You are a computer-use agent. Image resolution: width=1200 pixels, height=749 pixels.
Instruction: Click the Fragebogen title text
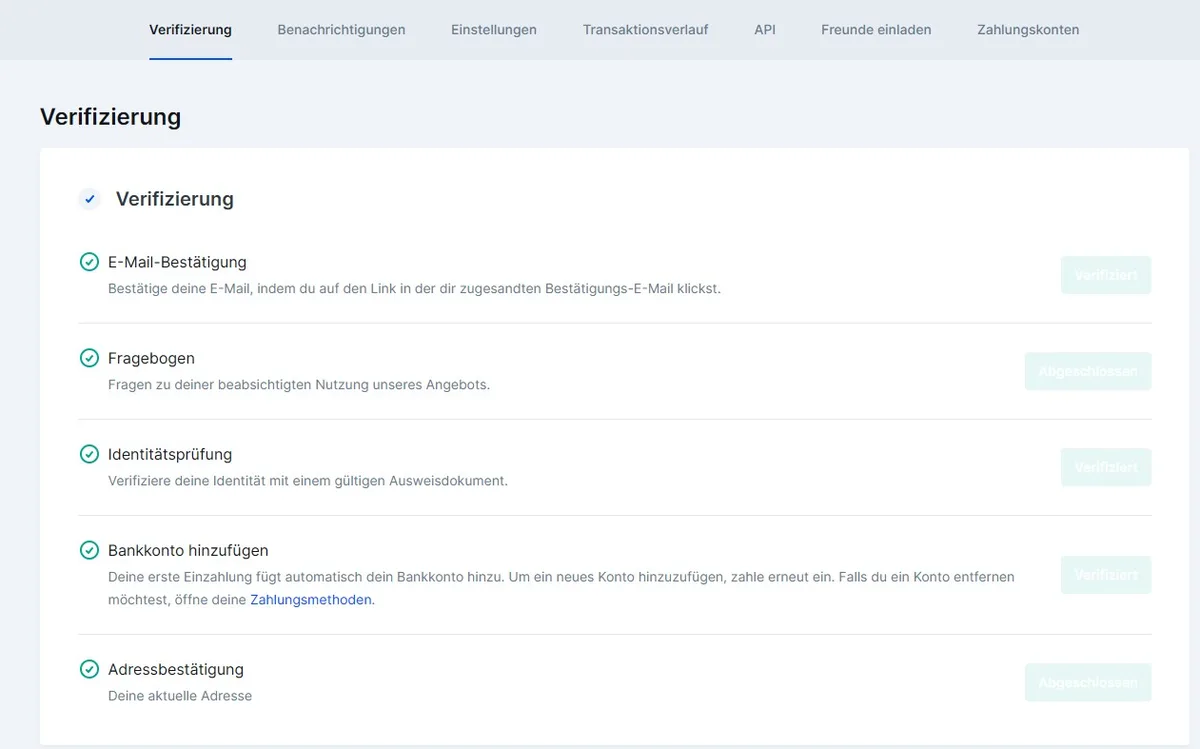click(x=151, y=358)
